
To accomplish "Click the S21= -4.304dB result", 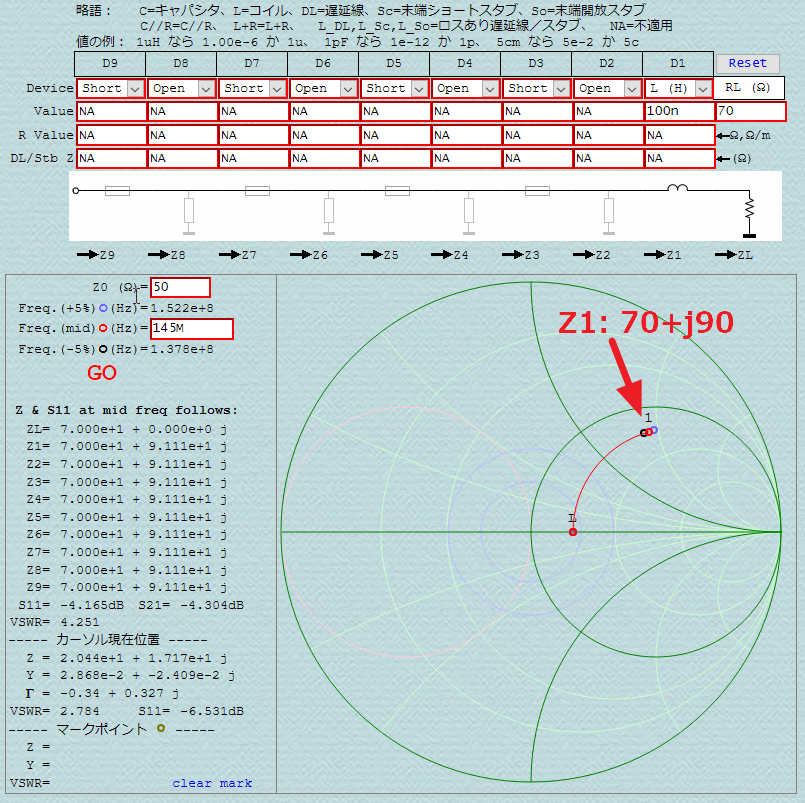I will point(191,605).
